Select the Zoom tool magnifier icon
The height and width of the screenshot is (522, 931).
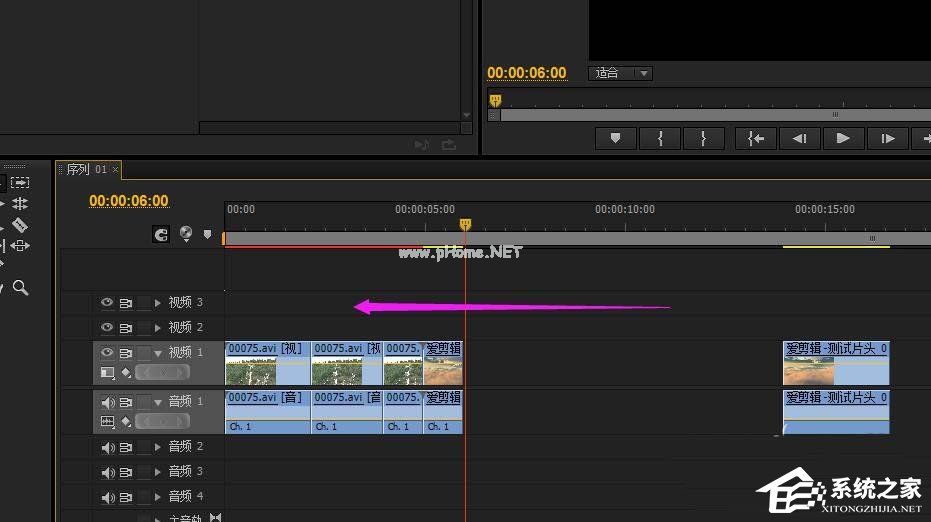[20, 288]
